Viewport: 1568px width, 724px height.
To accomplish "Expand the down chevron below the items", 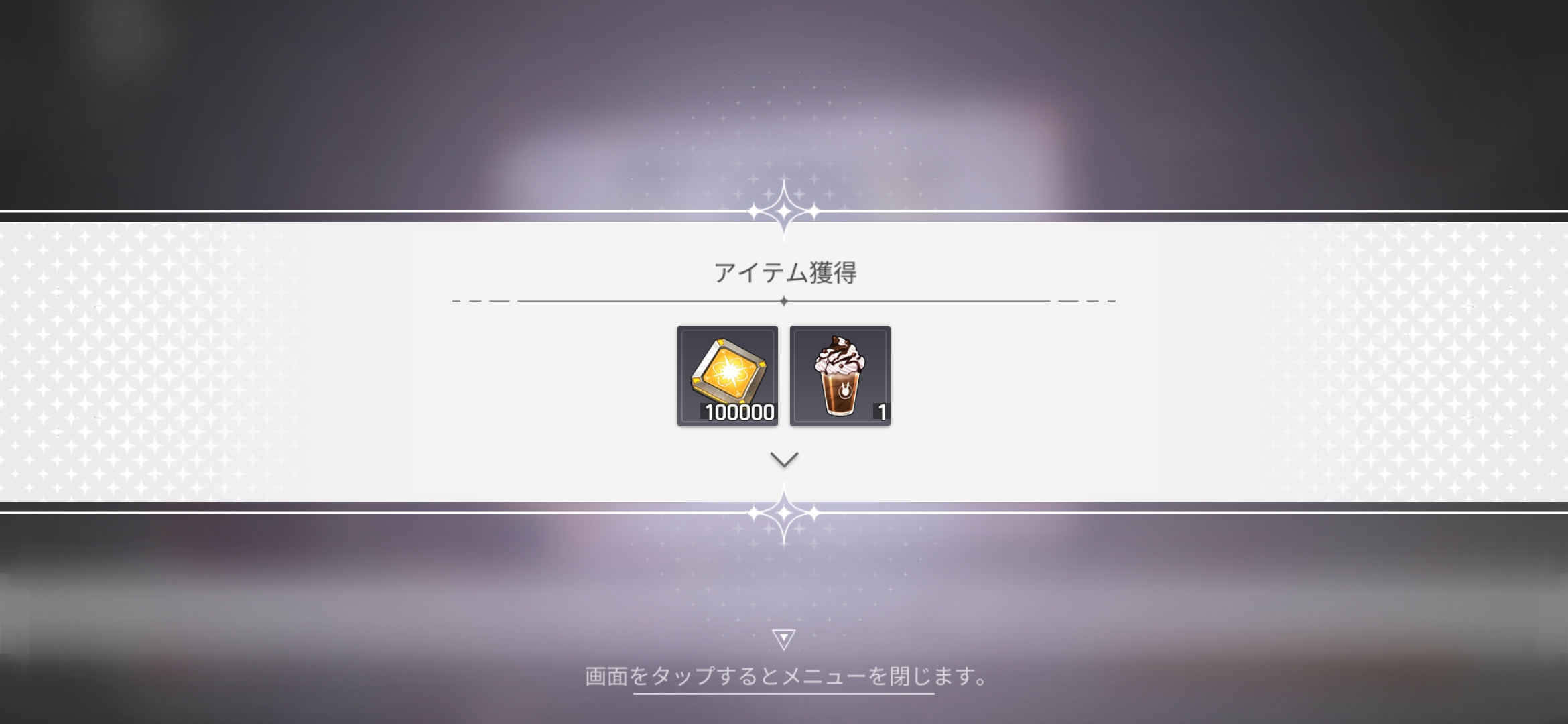I will [x=784, y=460].
